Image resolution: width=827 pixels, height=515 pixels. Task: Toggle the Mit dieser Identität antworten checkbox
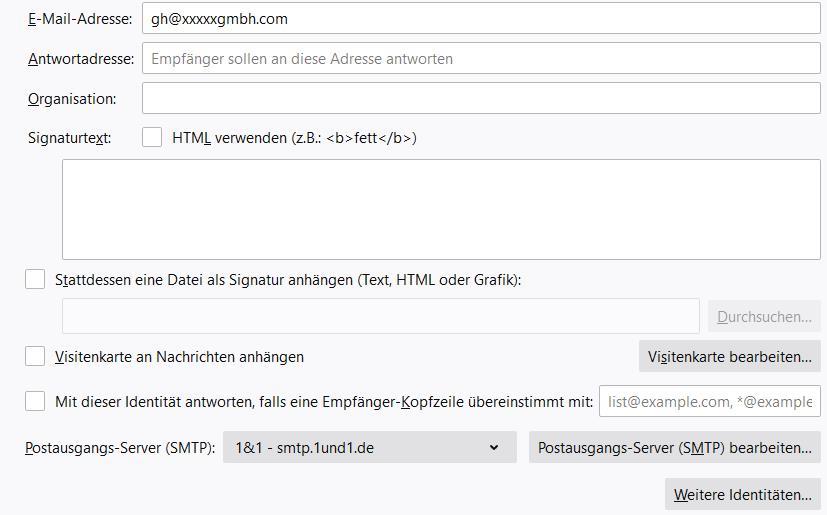click(35, 401)
